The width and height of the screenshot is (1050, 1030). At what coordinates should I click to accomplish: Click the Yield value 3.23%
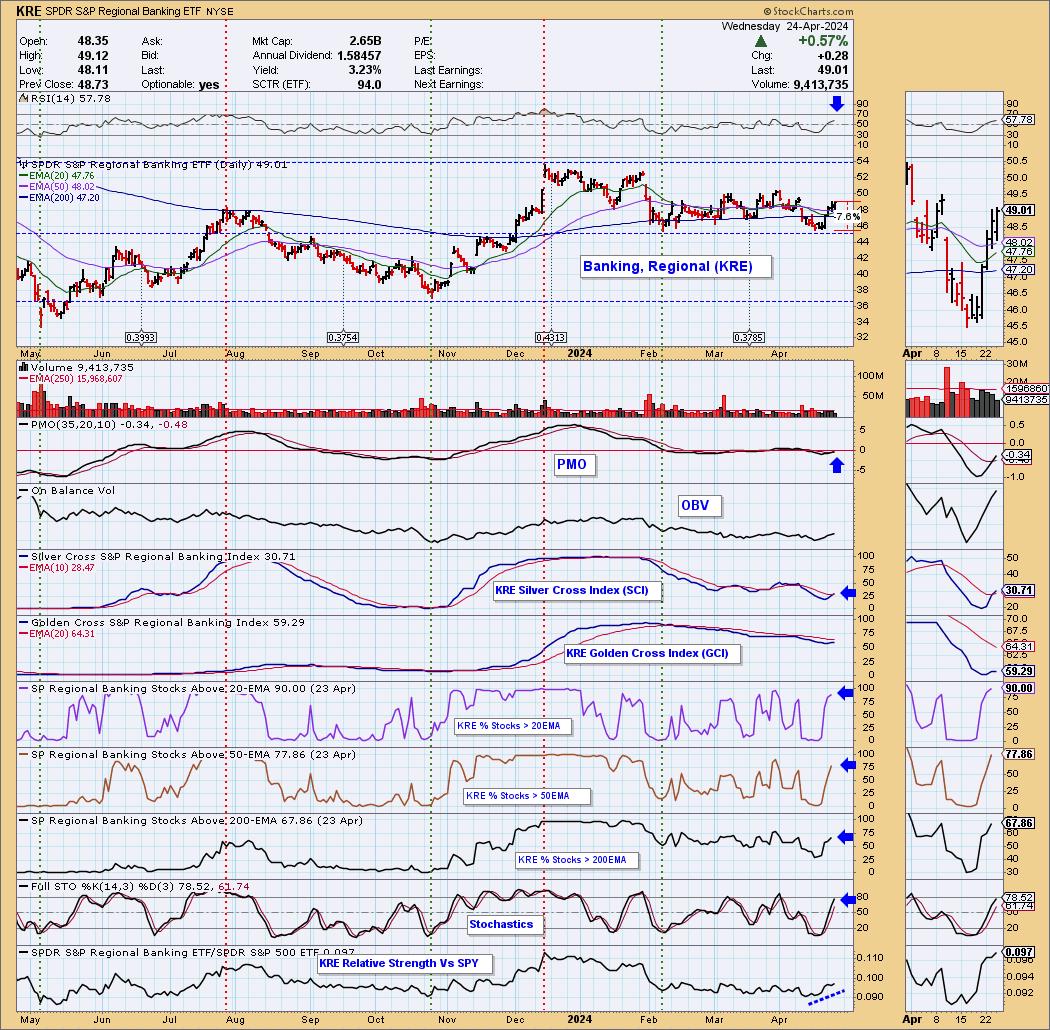pos(366,70)
